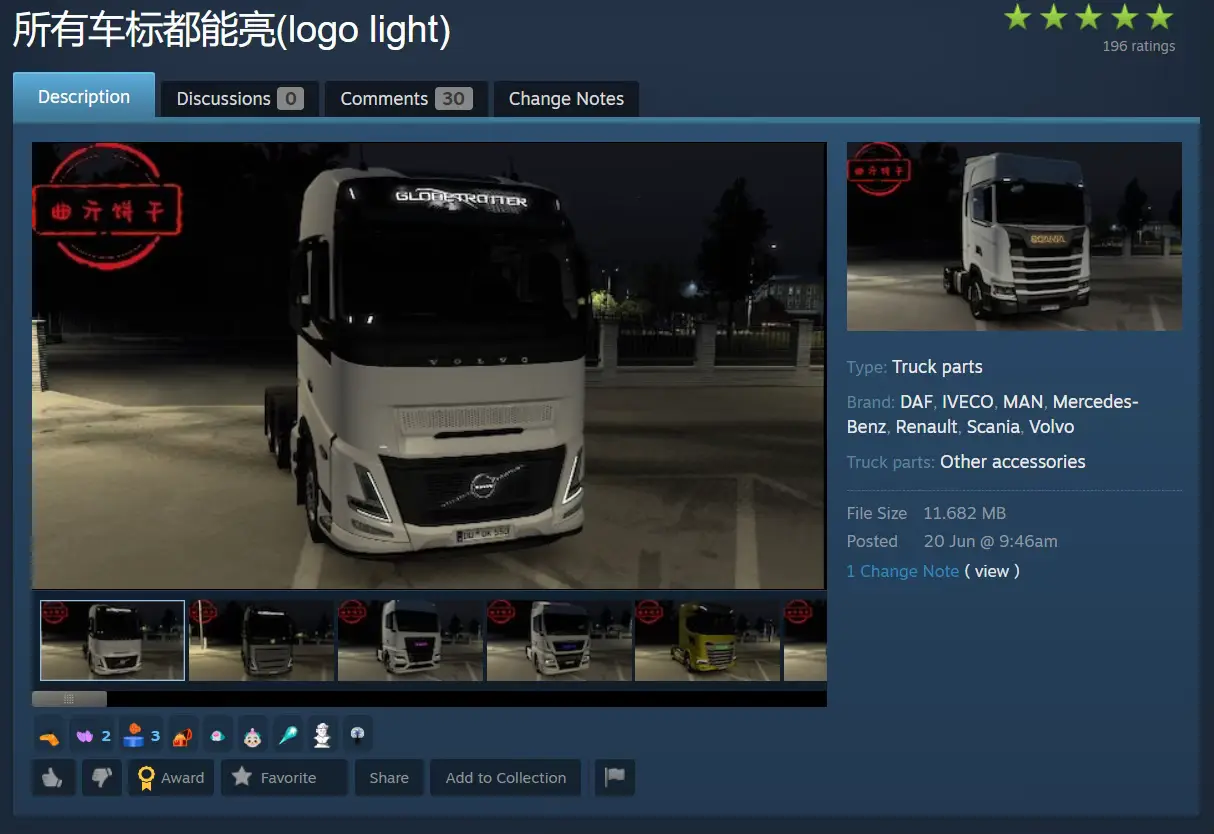The width and height of the screenshot is (1214, 834).
Task: Click the thumbs up rate button
Action: tap(54, 777)
